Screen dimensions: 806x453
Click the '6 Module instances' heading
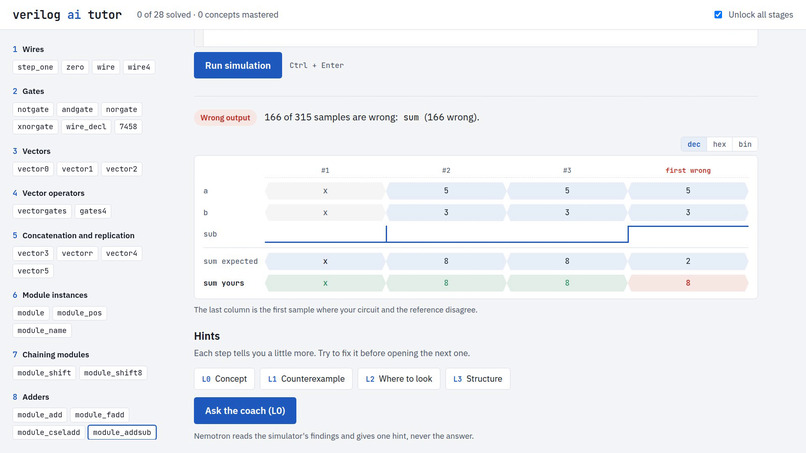pyautogui.click(x=50, y=295)
